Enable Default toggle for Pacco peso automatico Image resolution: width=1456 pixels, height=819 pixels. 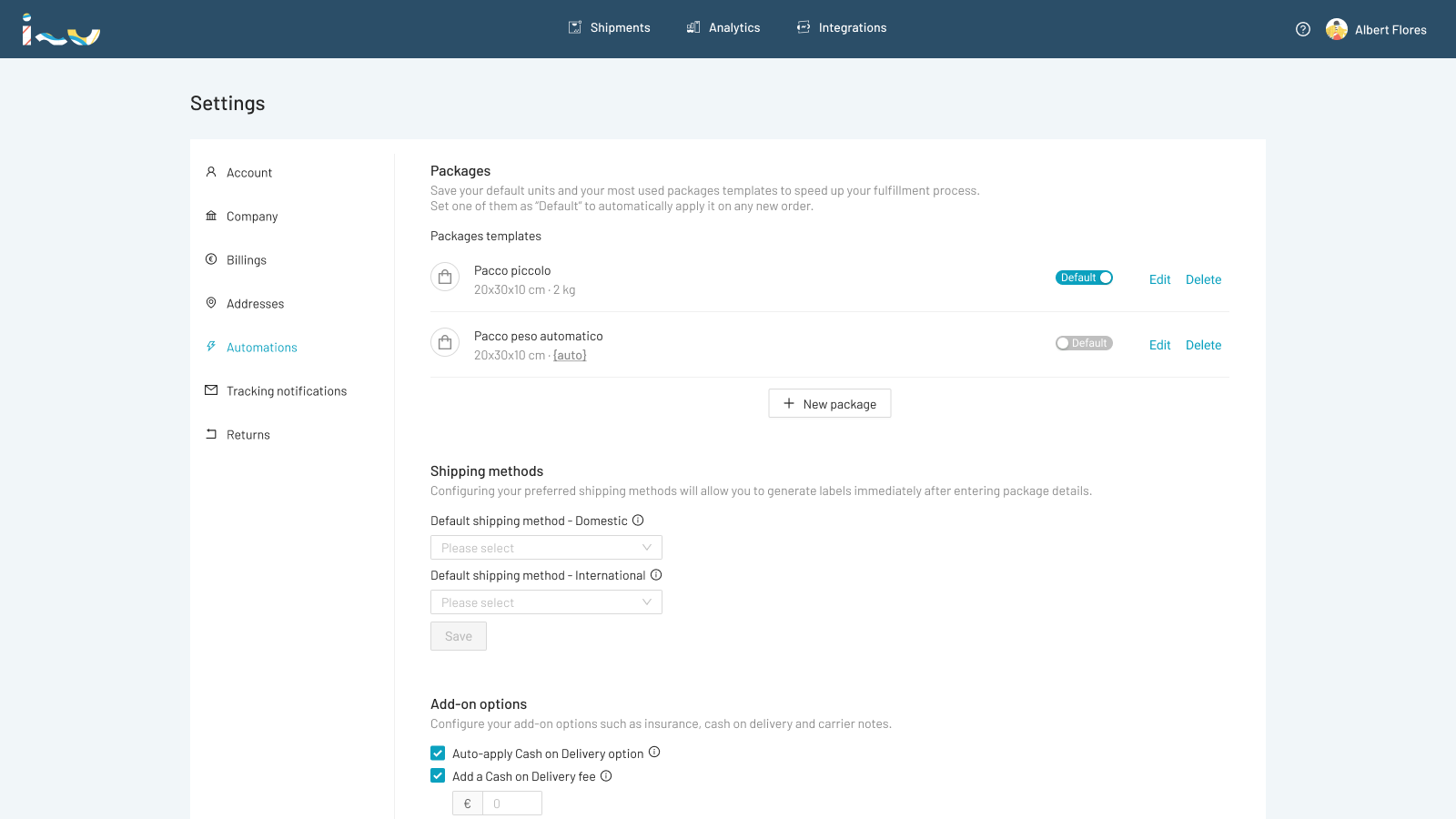[x=1084, y=343]
